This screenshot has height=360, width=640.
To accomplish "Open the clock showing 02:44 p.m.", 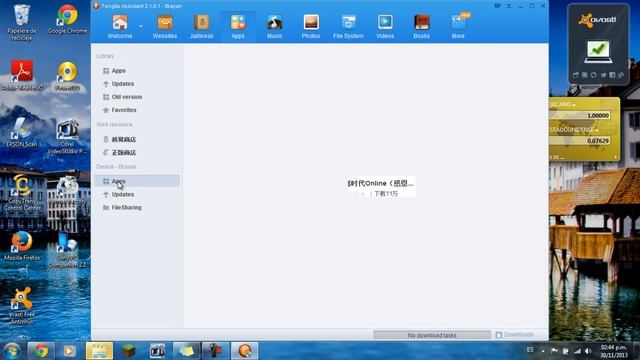I will click(x=613, y=351).
